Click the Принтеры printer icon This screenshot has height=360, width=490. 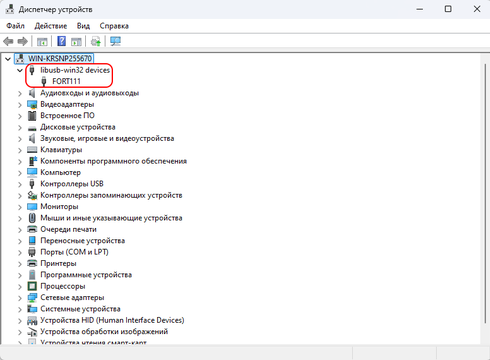32,263
